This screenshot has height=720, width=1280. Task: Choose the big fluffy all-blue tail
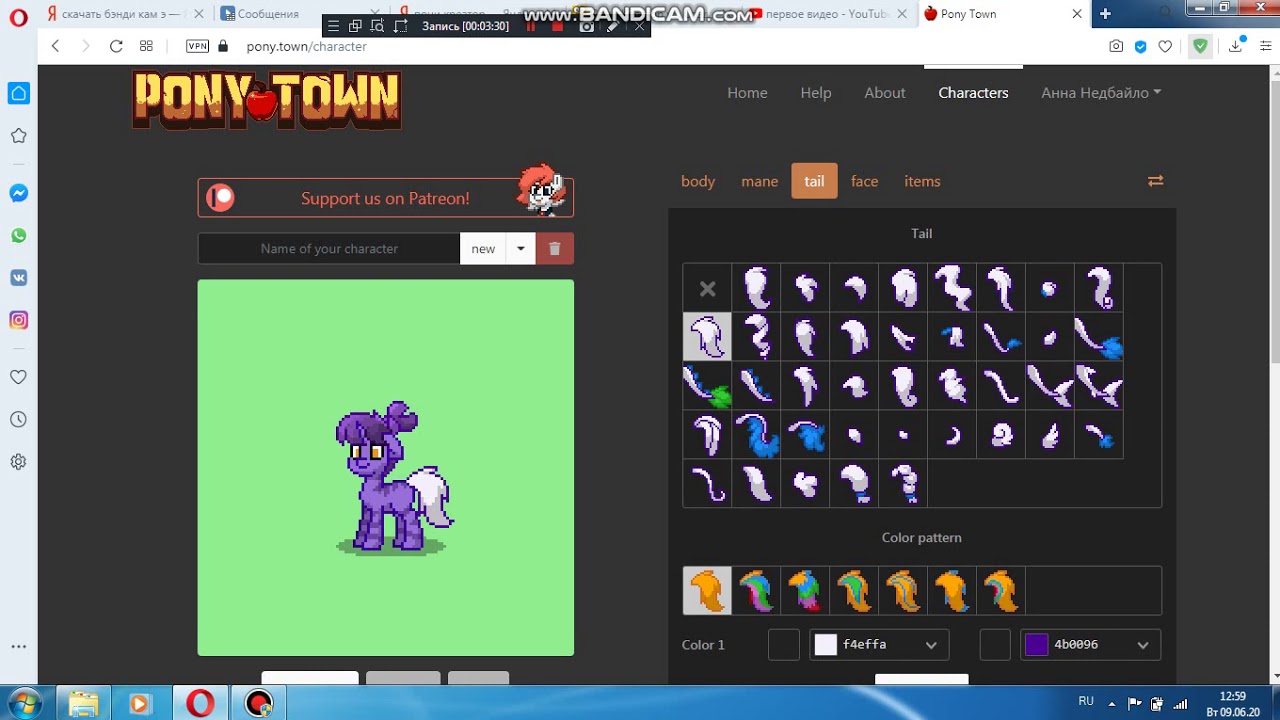click(x=756, y=435)
